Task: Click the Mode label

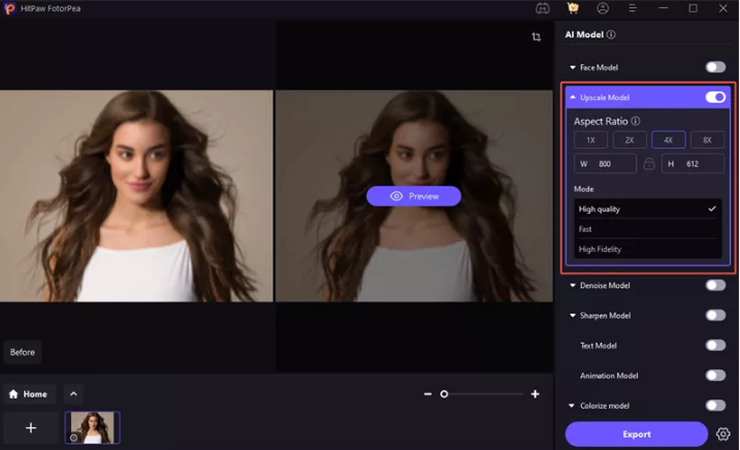Action: tap(584, 189)
